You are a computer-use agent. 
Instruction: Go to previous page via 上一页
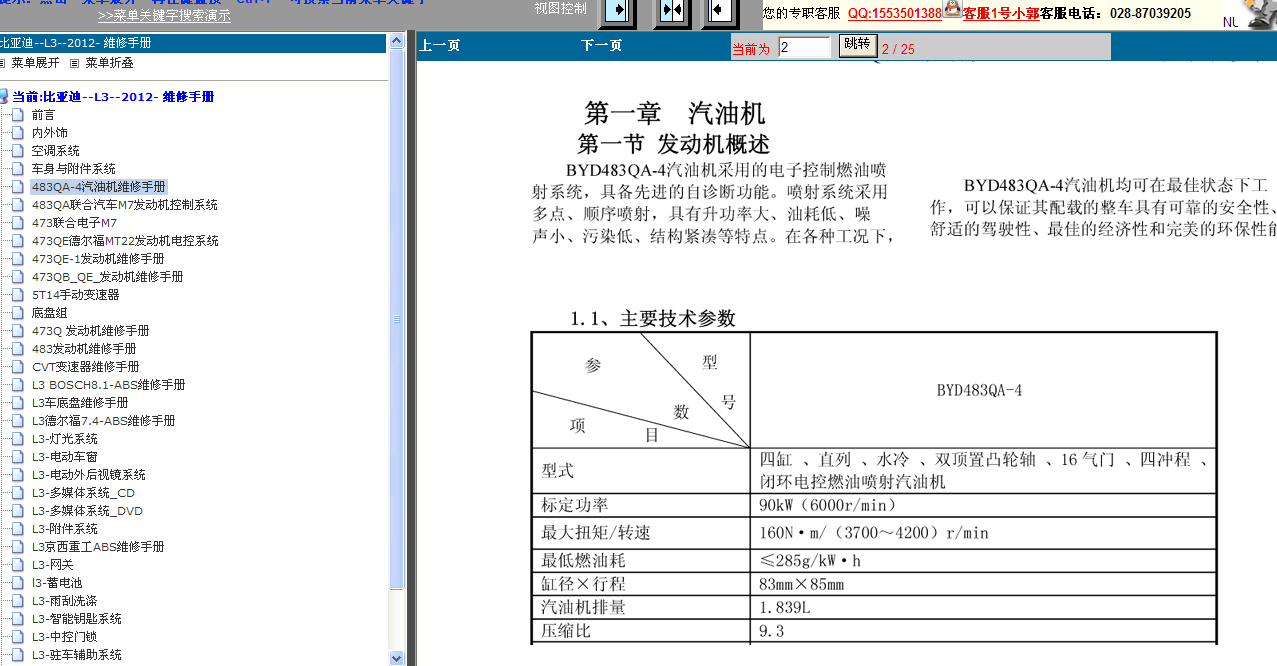click(439, 46)
